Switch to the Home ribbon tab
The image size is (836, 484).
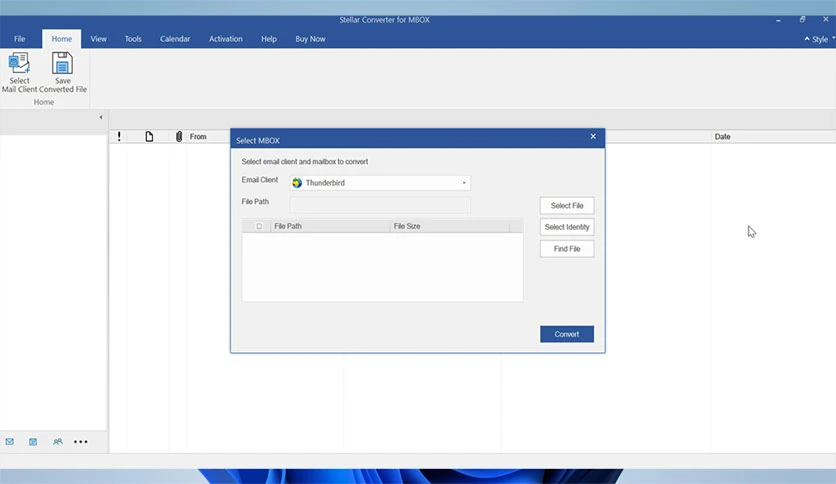(62, 39)
